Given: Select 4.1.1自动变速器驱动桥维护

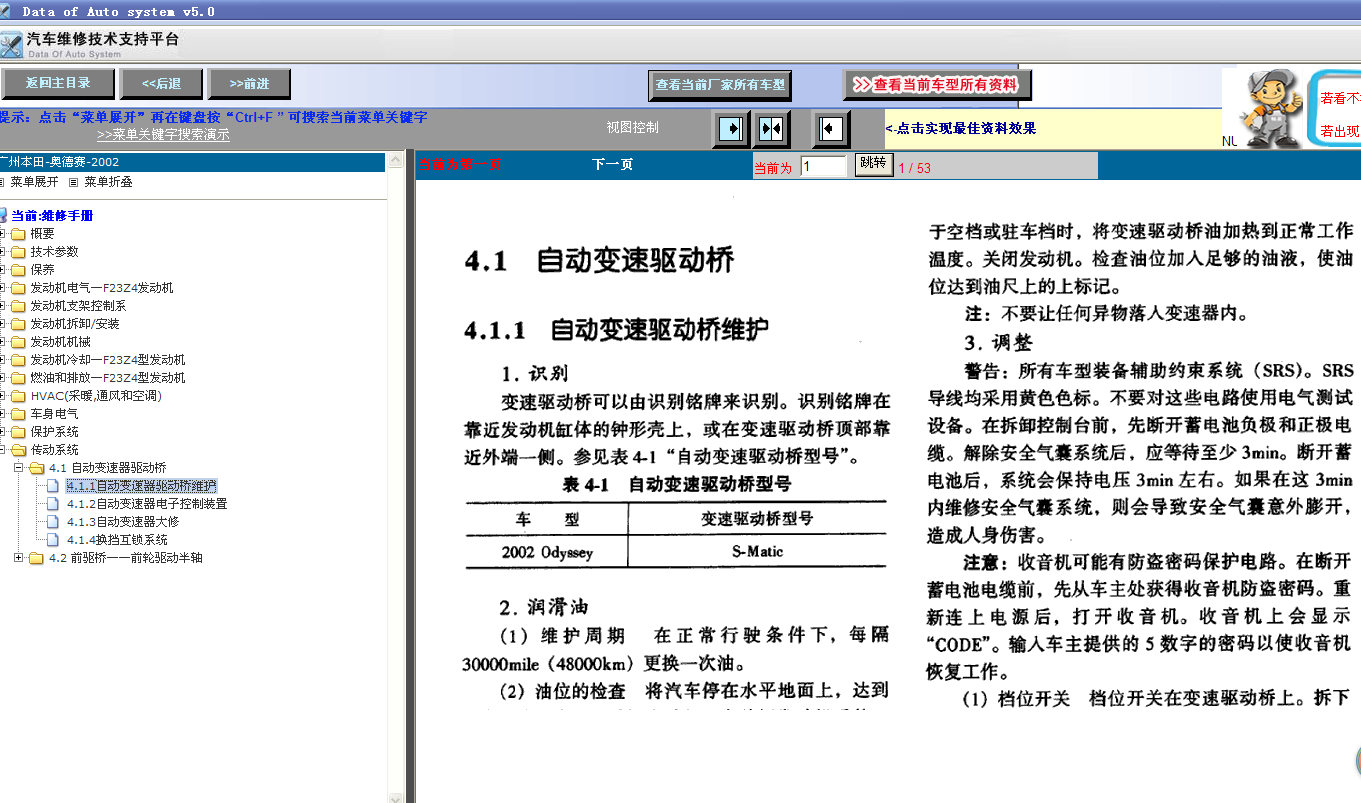Looking at the screenshot, I should pyautogui.click(x=141, y=486).
